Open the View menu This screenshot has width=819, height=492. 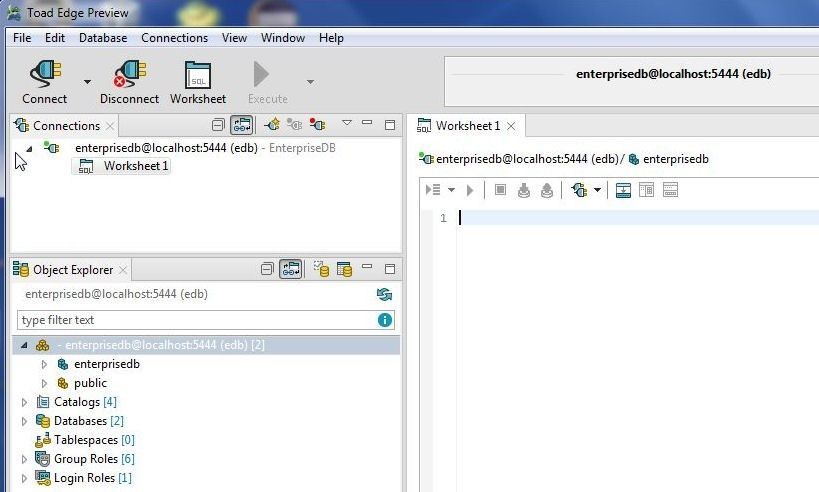pos(234,38)
